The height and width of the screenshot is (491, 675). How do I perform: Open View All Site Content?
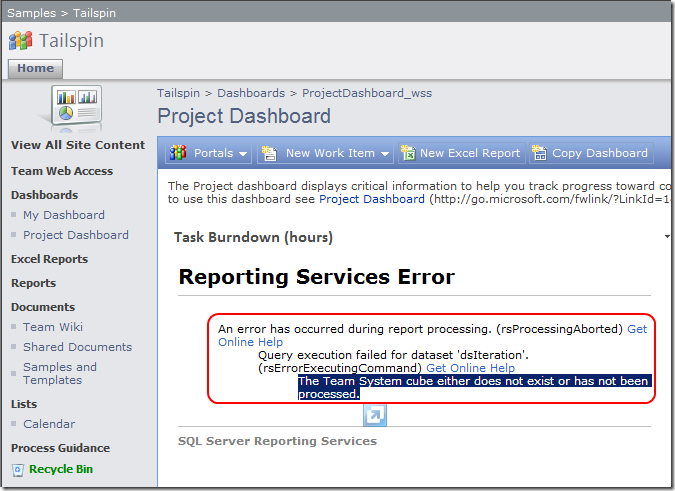coord(78,145)
